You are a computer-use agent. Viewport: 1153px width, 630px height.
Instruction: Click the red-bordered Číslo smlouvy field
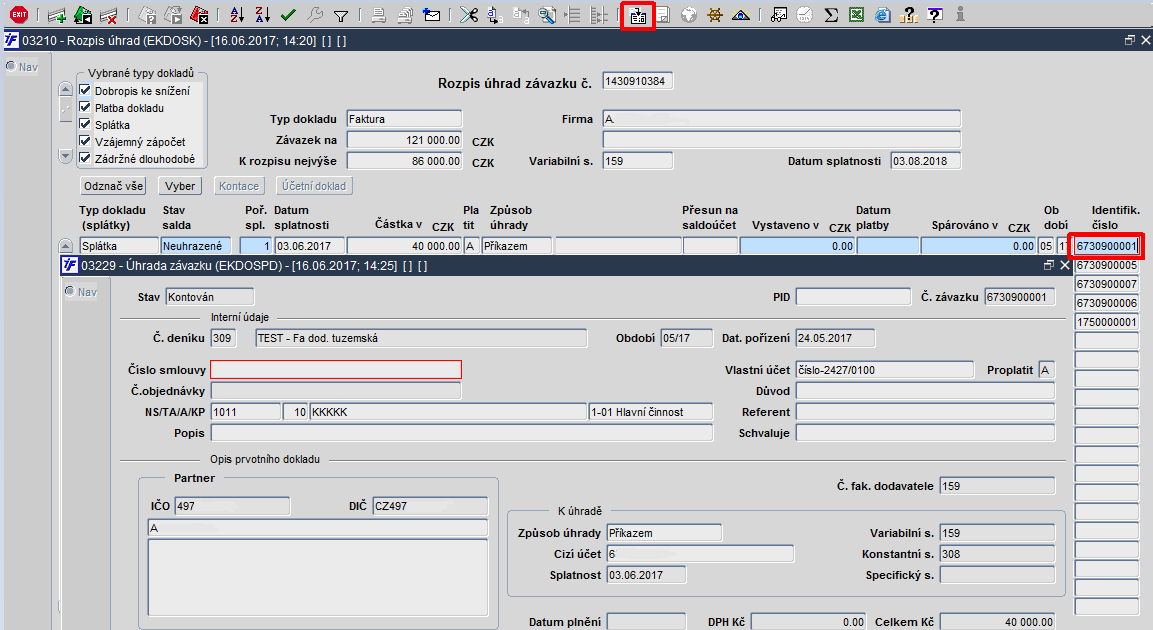[336, 369]
